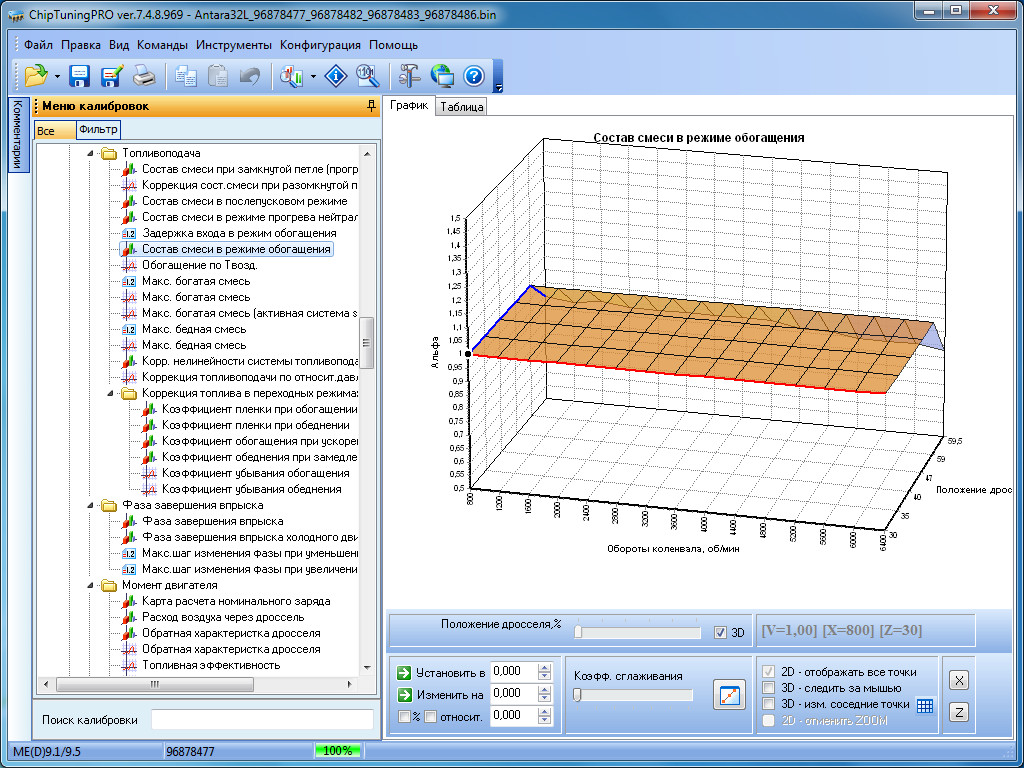This screenshot has width=1024, height=768.
Task: Click the binary search magnifier icon
Action: [368, 76]
